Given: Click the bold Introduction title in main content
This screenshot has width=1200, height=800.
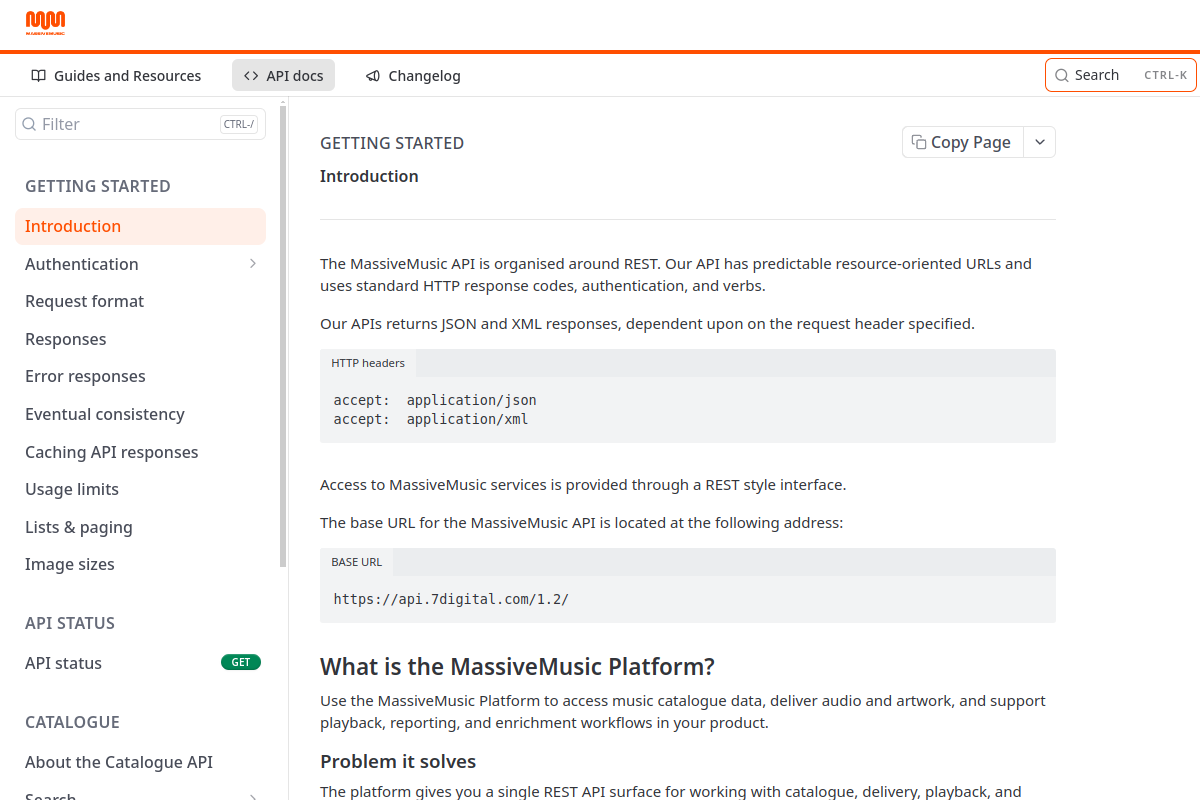Looking at the screenshot, I should point(369,176).
